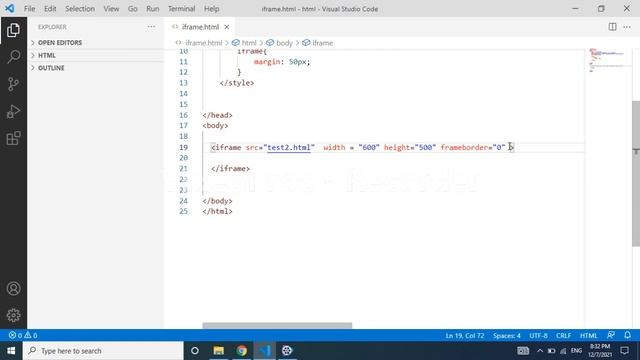The image size is (640, 360).
Task: Click the VS Code logo icon
Action: pyautogui.click(x=9, y=8)
